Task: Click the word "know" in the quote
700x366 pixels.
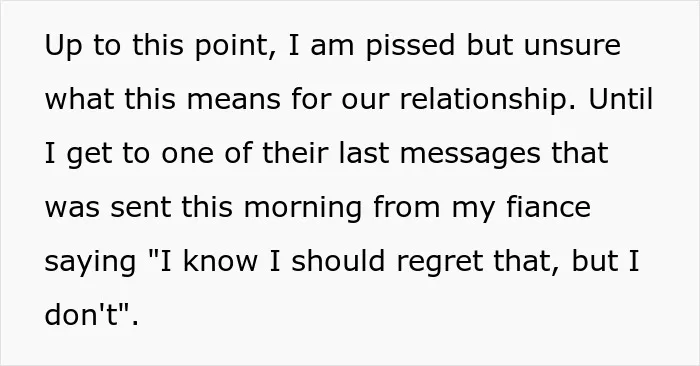Action: coord(220,260)
